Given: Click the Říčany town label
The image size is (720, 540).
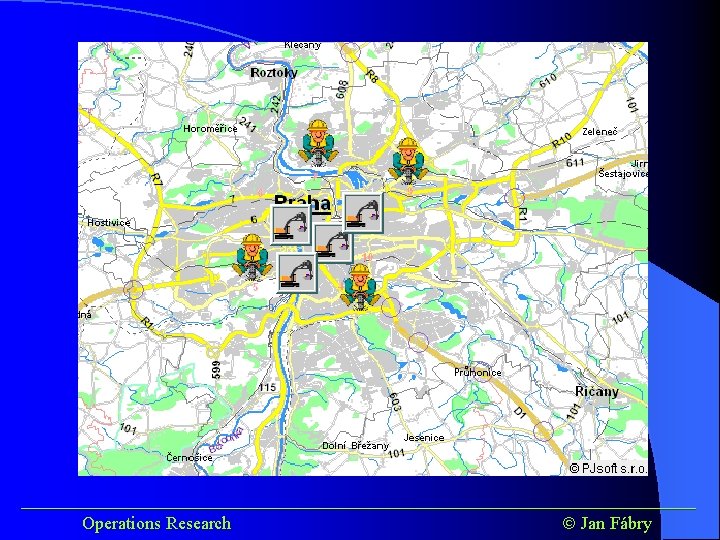Looking at the screenshot, I should click(x=597, y=391).
